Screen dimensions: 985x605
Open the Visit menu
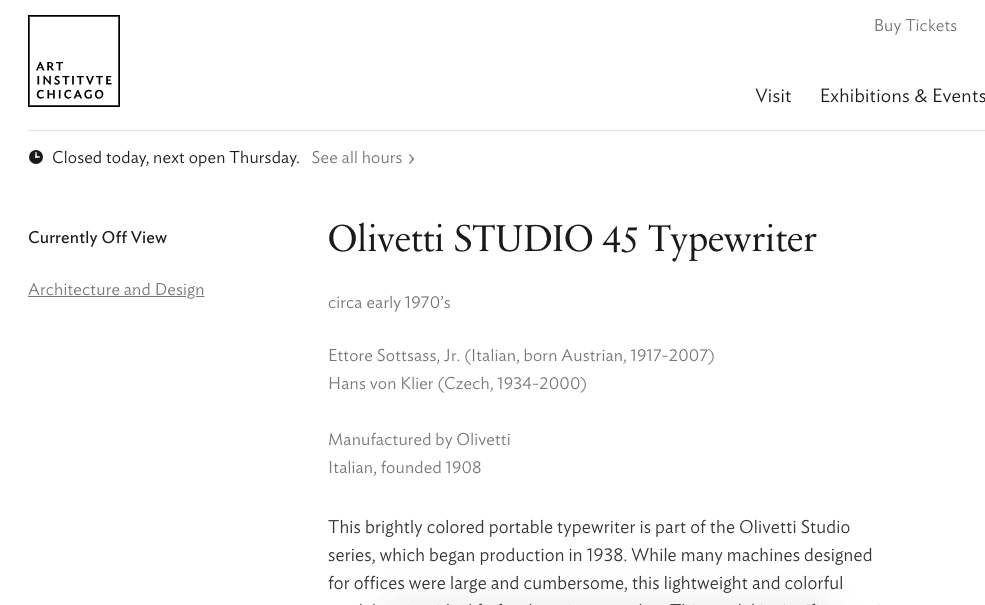click(x=773, y=96)
